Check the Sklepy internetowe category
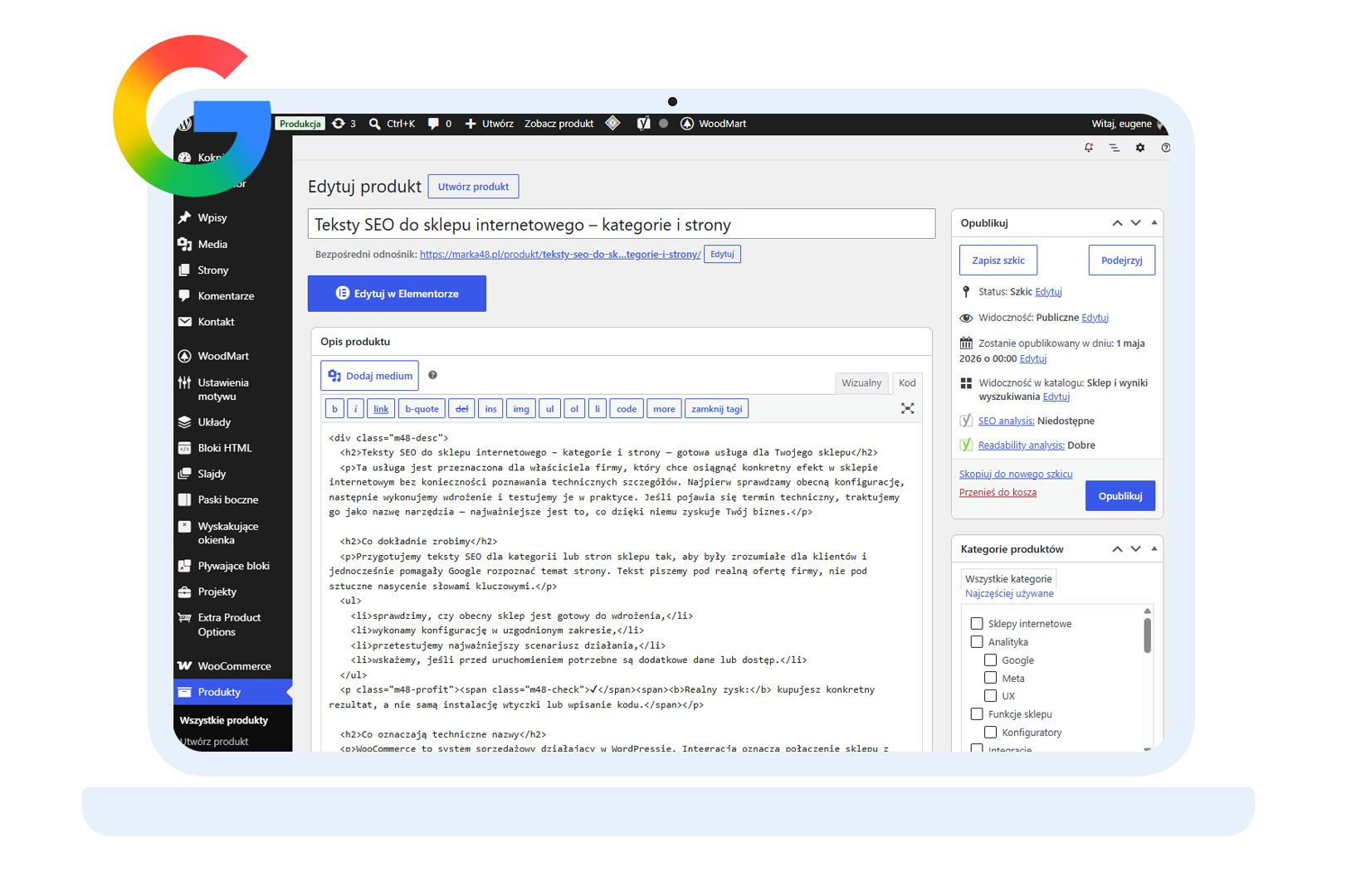1361x896 pixels. (977, 623)
